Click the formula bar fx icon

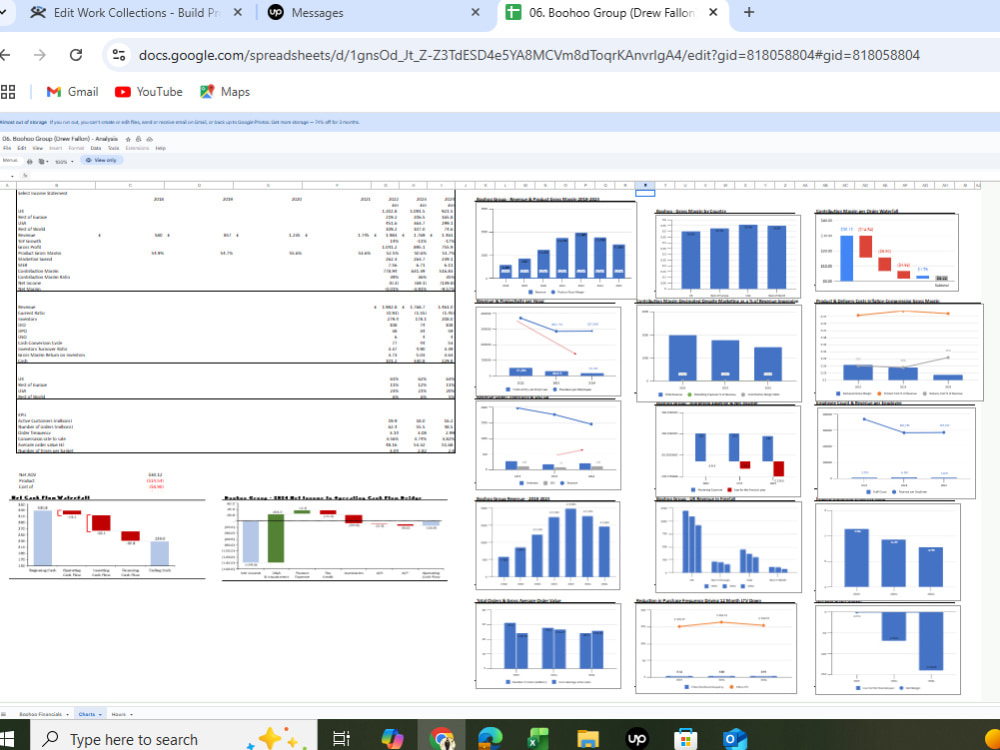coord(25,175)
